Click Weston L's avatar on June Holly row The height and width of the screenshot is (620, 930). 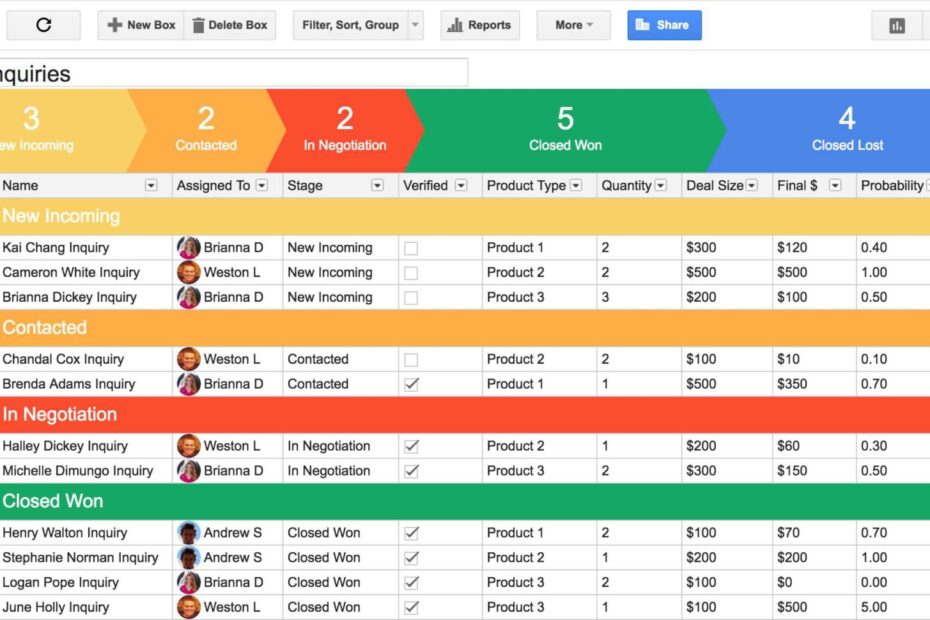(190, 607)
